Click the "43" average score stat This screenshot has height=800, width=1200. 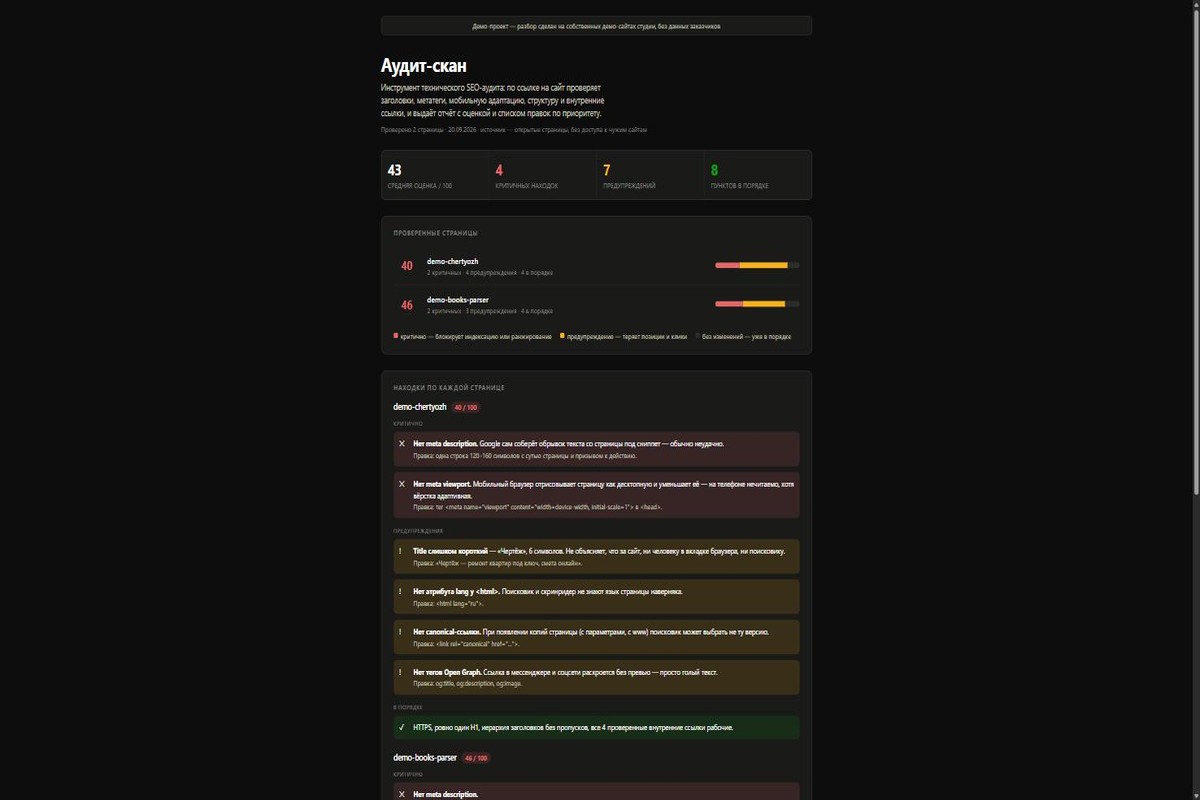click(x=394, y=170)
